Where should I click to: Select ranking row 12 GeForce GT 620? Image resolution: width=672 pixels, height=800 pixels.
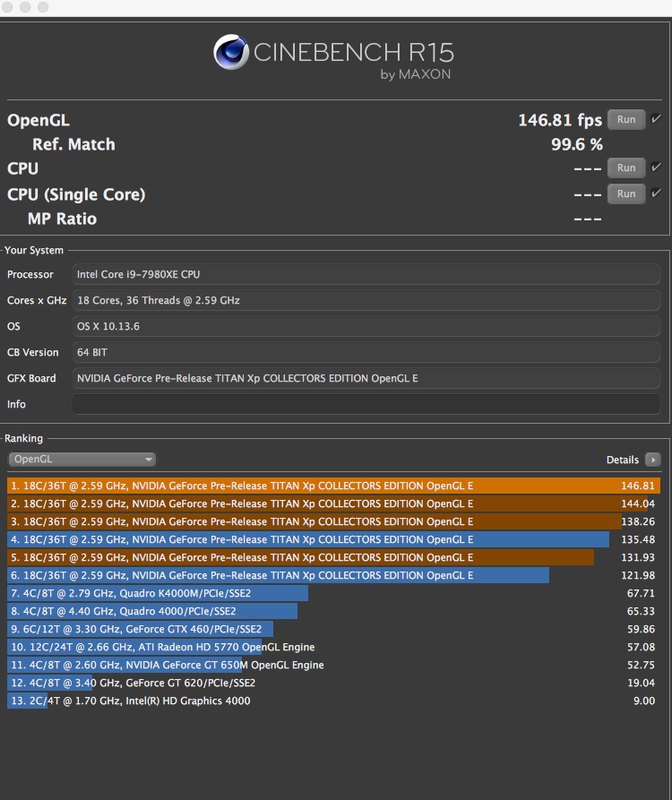click(334, 683)
